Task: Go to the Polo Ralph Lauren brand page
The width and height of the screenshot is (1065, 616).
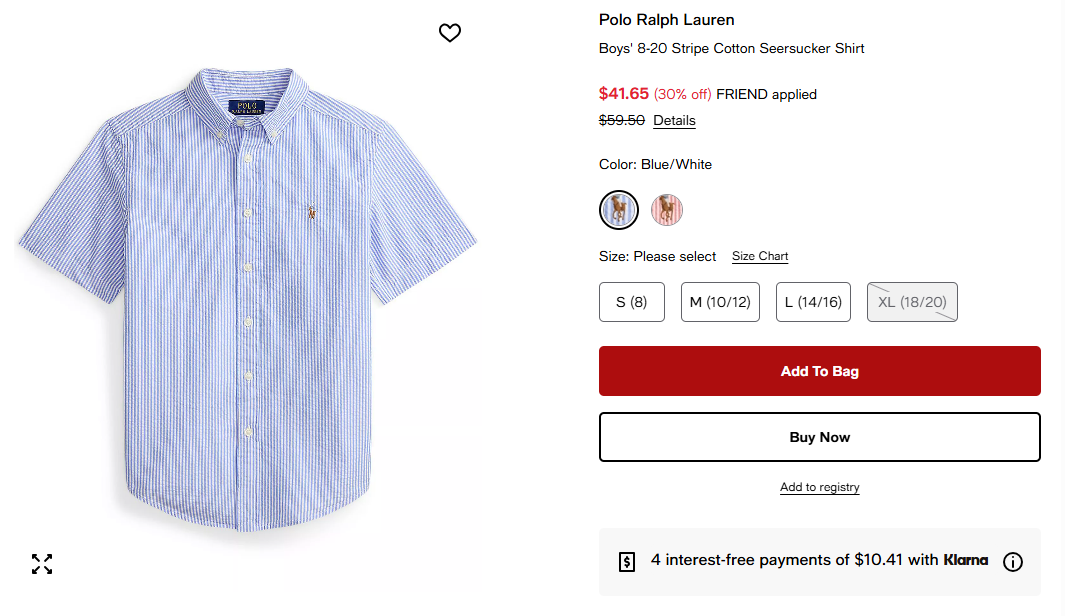Action: tap(666, 20)
